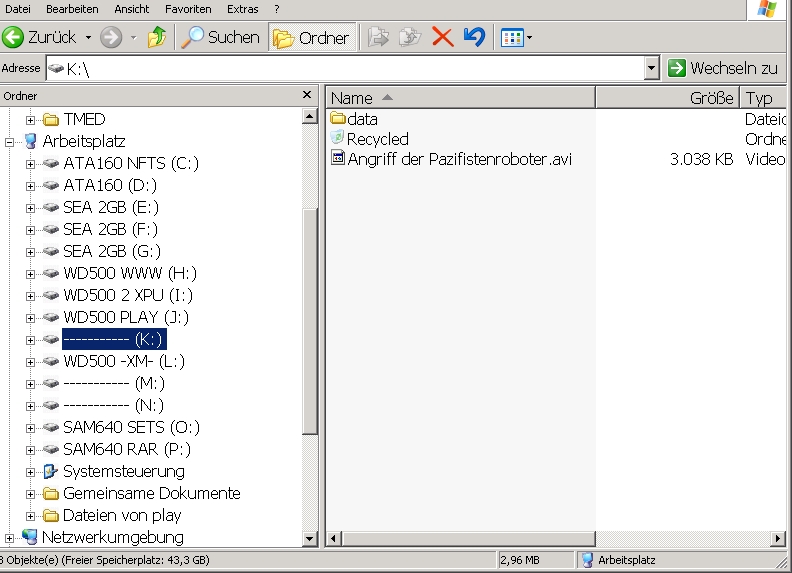Screen dimensions: 792x573
Task: Open the Suchen search tool
Action: point(219,38)
